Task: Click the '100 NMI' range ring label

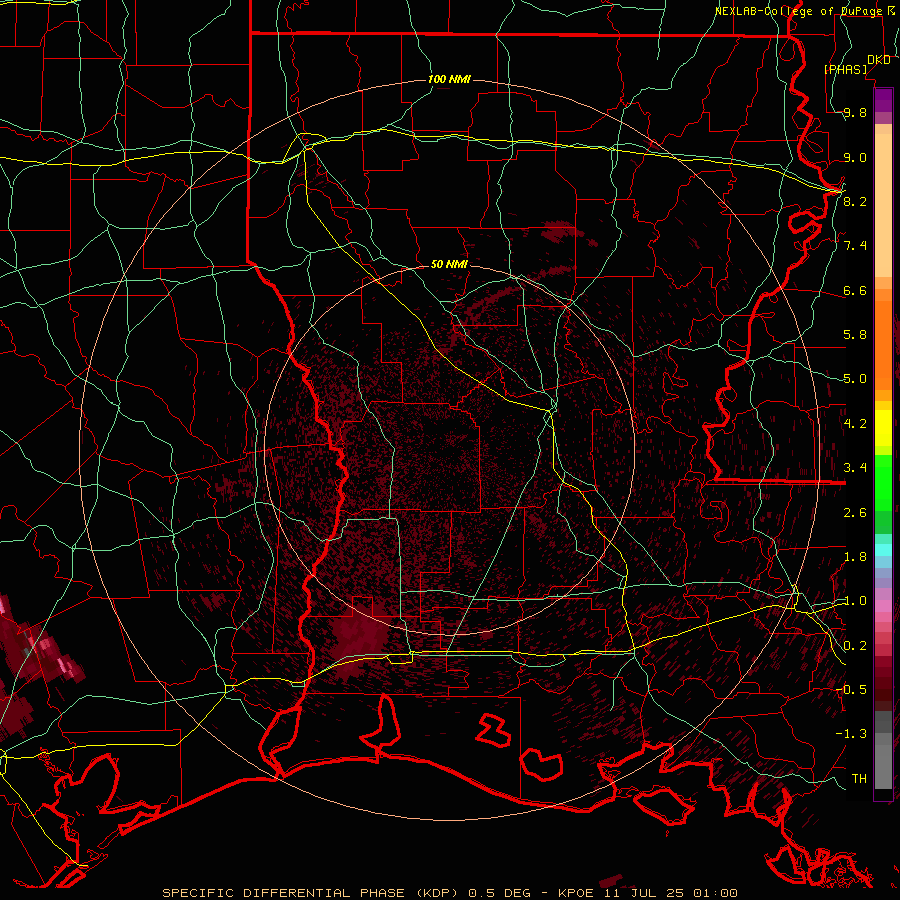Action: click(x=449, y=79)
